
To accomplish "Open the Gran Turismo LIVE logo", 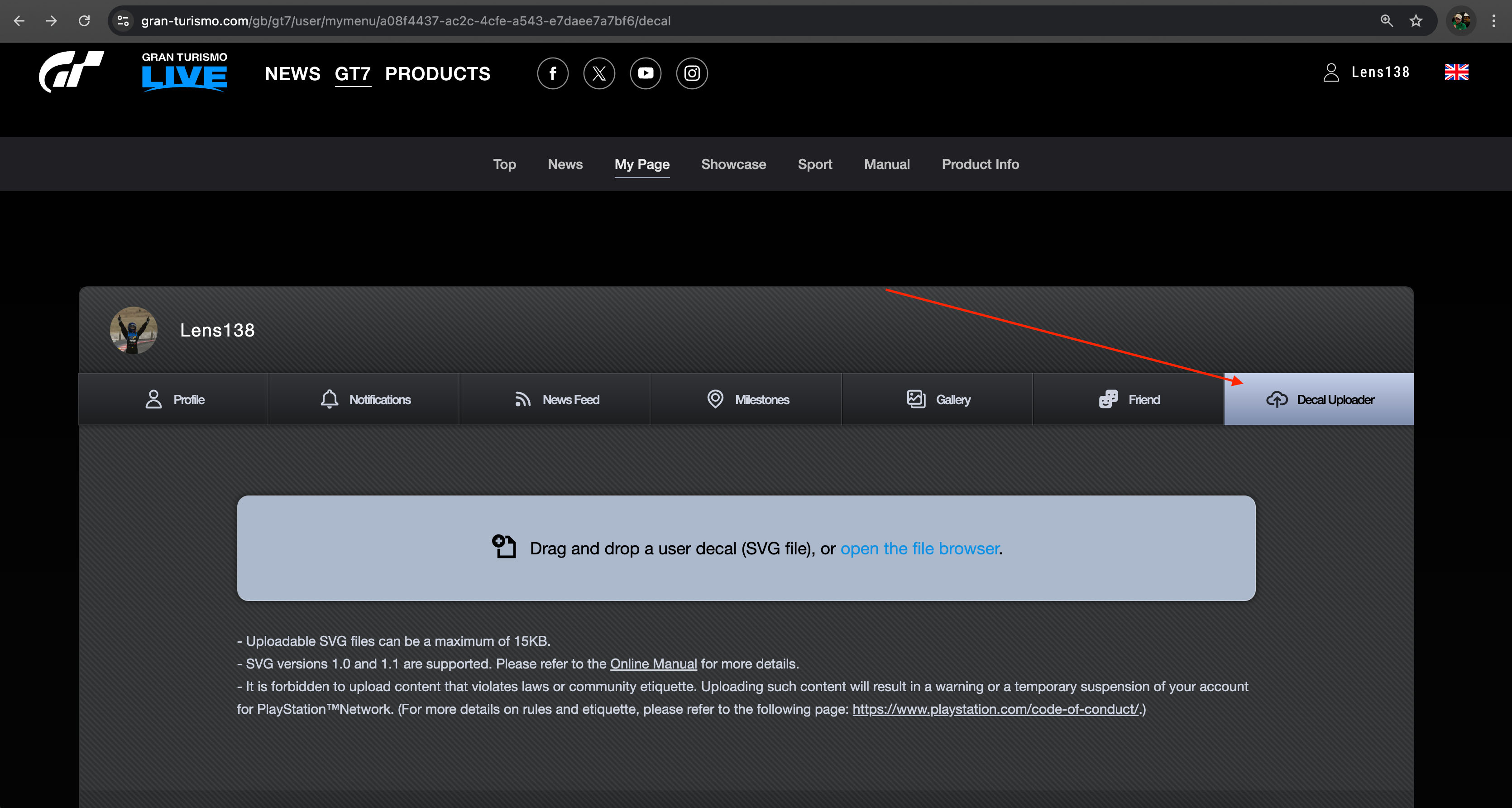I will (184, 72).
